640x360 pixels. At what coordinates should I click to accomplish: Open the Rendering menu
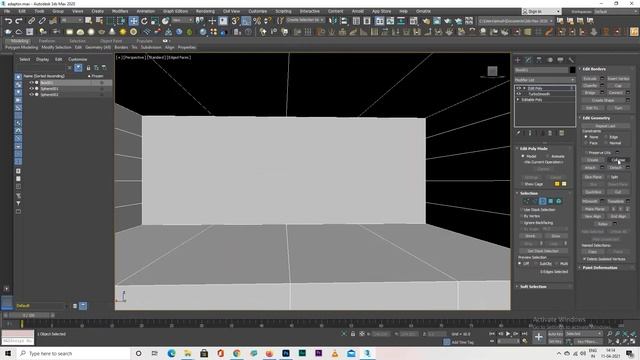pyautogui.click(x=205, y=11)
